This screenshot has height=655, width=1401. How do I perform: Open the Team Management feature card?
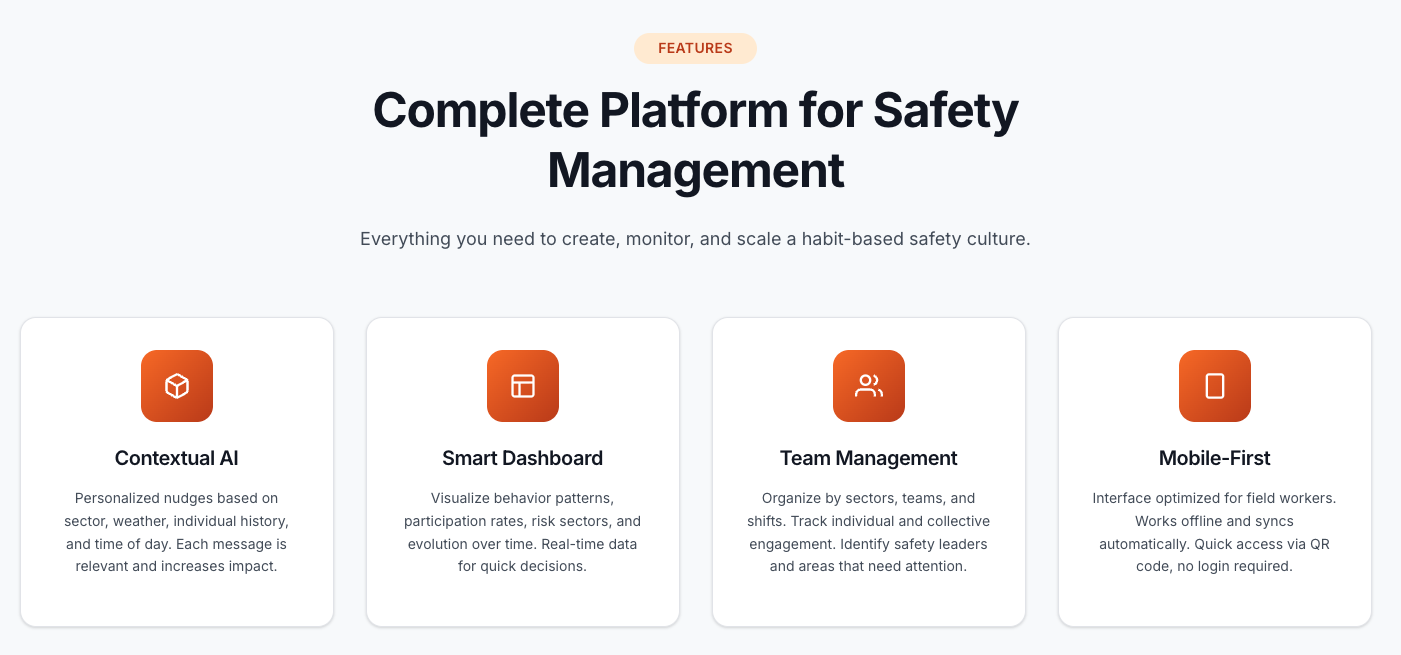click(x=868, y=471)
